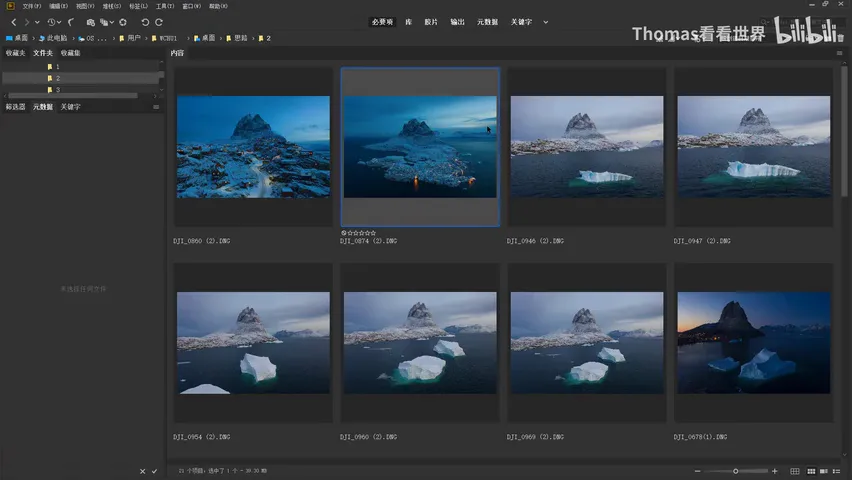Open the 标签 menu
The image size is (852, 480).
tap(138, 6)
